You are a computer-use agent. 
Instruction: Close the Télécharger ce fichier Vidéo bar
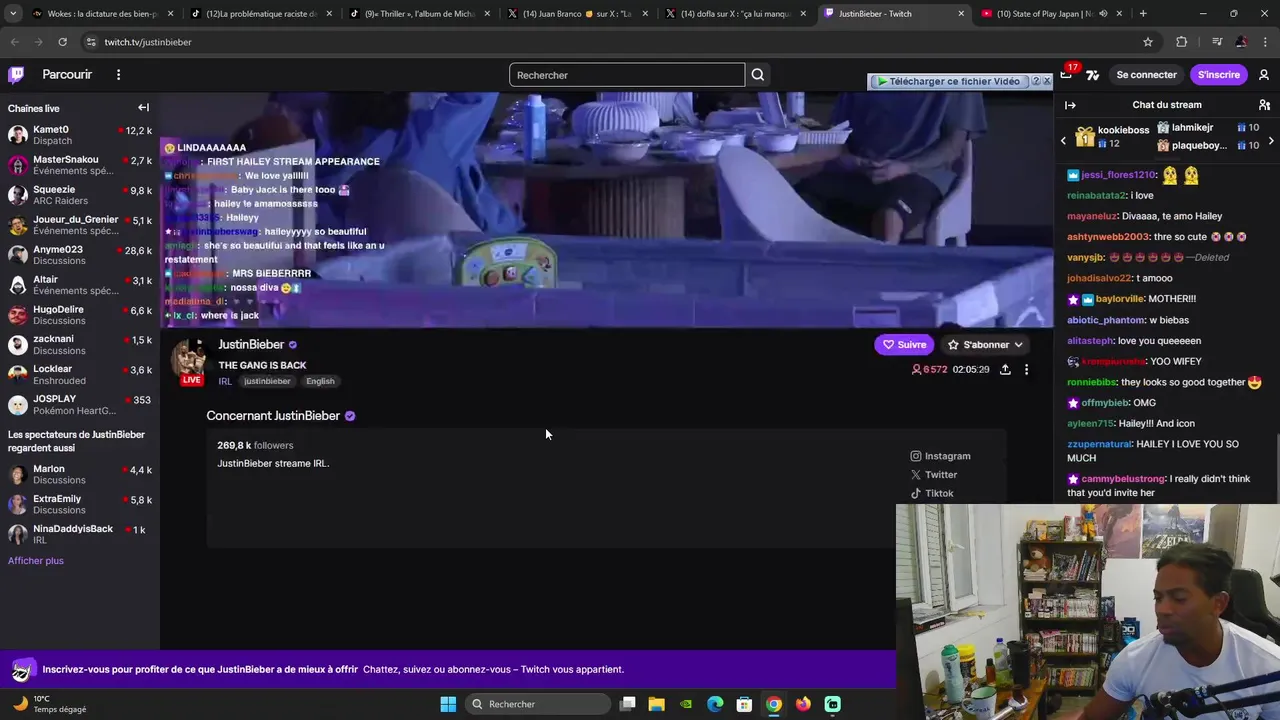1047,81
